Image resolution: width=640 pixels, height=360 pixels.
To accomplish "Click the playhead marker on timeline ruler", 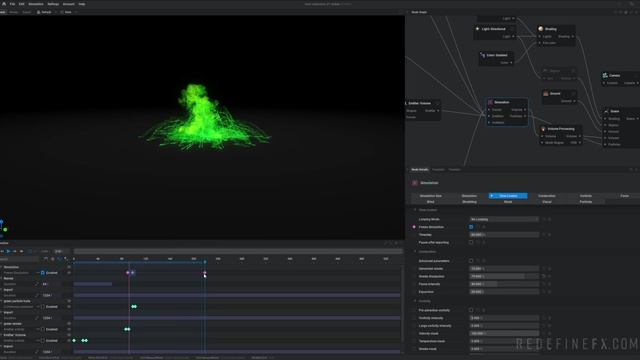I will pyautogui.click(x=205, y=262).
